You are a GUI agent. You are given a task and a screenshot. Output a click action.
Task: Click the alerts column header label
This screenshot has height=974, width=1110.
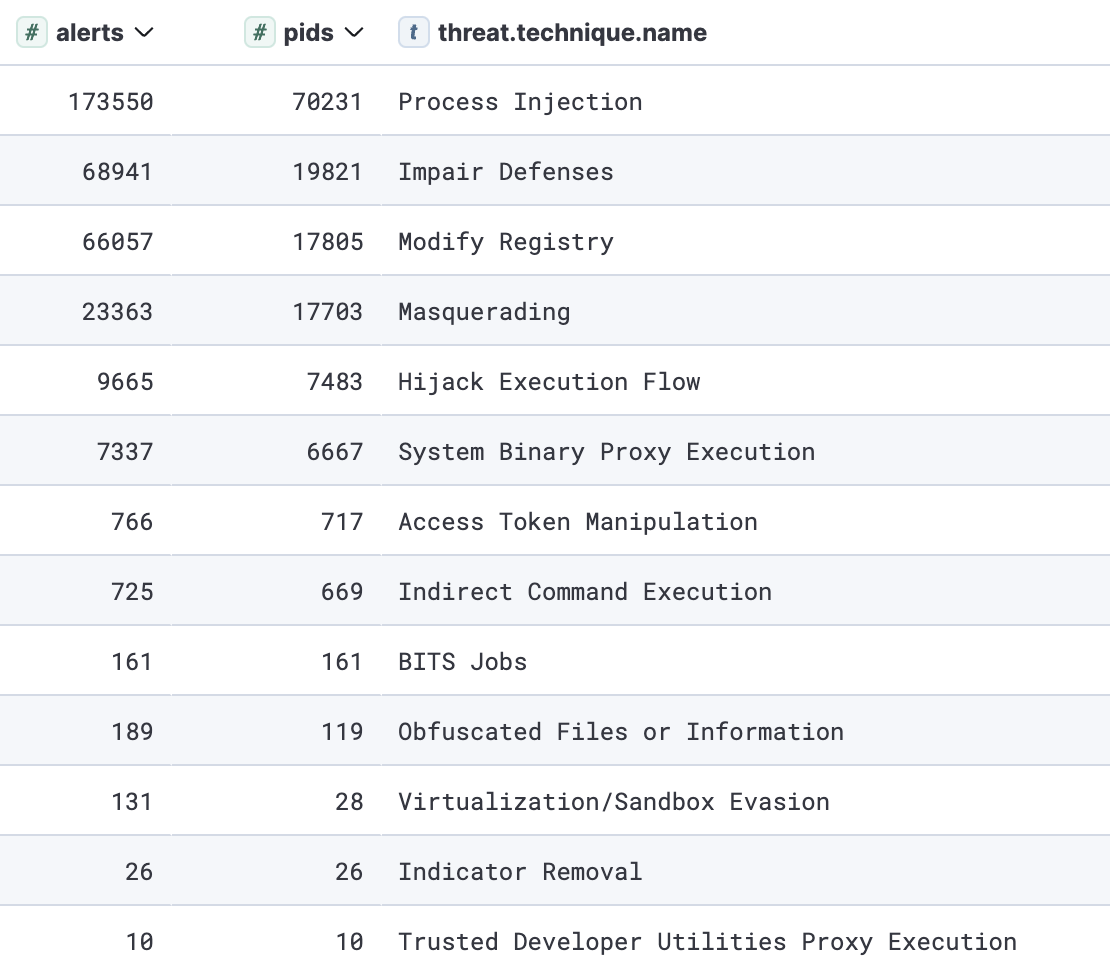tap(90, 33)
